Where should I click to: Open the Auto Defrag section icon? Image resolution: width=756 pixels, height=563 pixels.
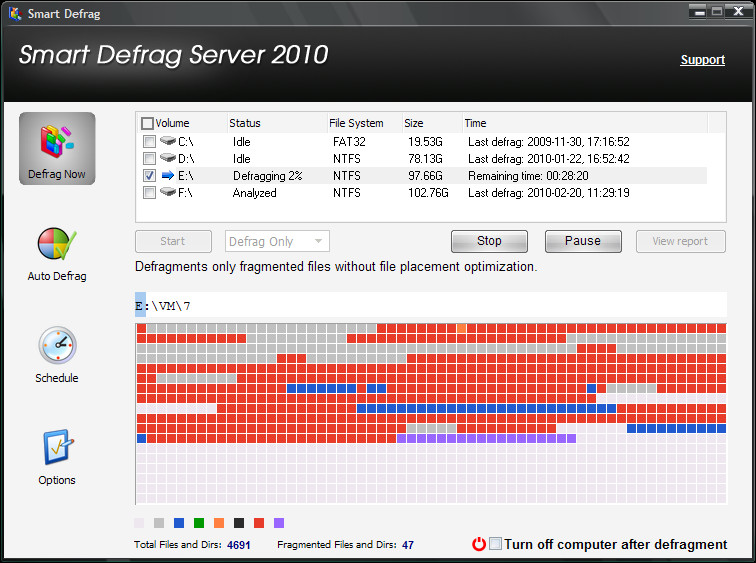click(57, 244)
